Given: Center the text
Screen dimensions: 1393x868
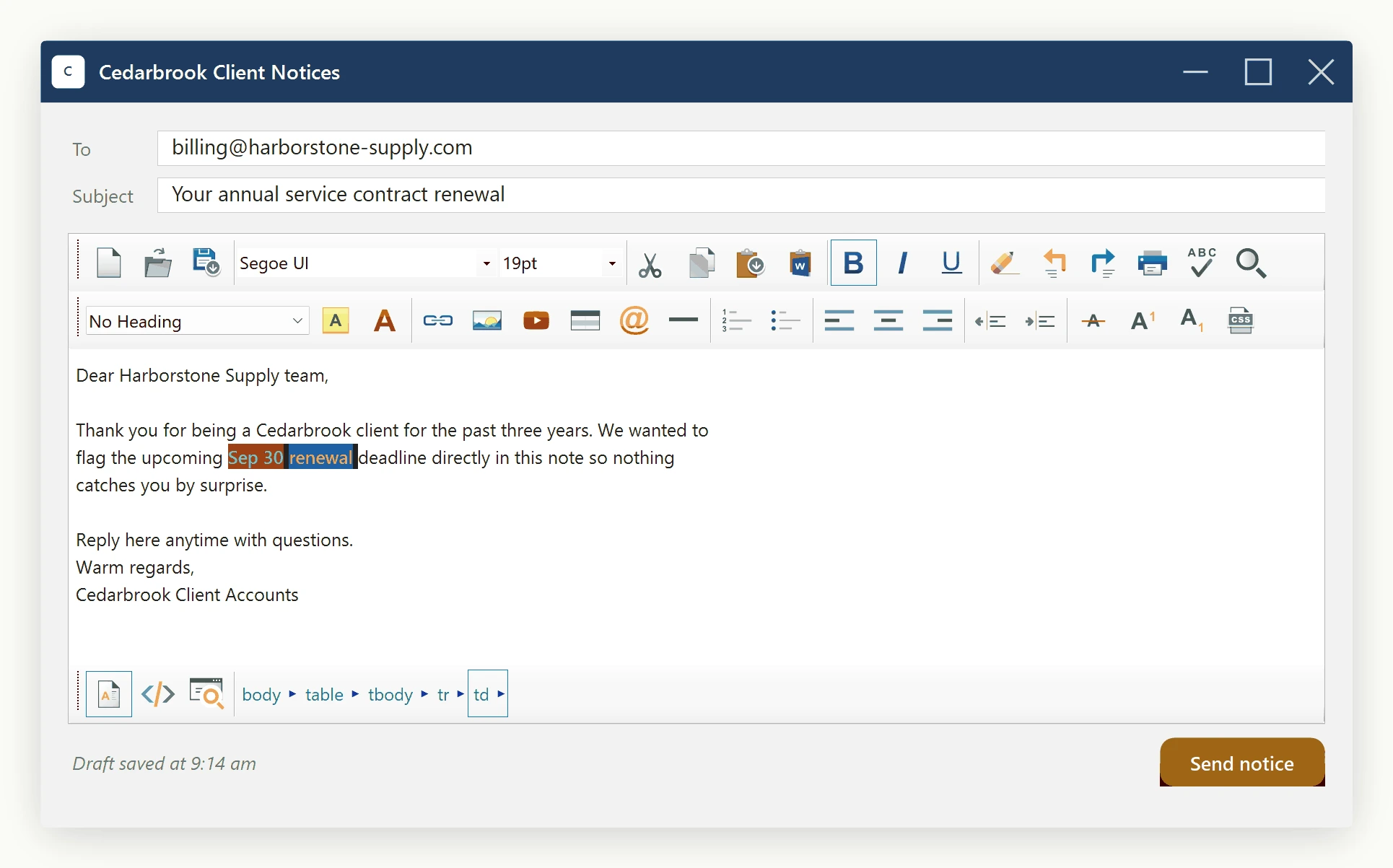Looking at the screenshot, I should click(888, 320).
